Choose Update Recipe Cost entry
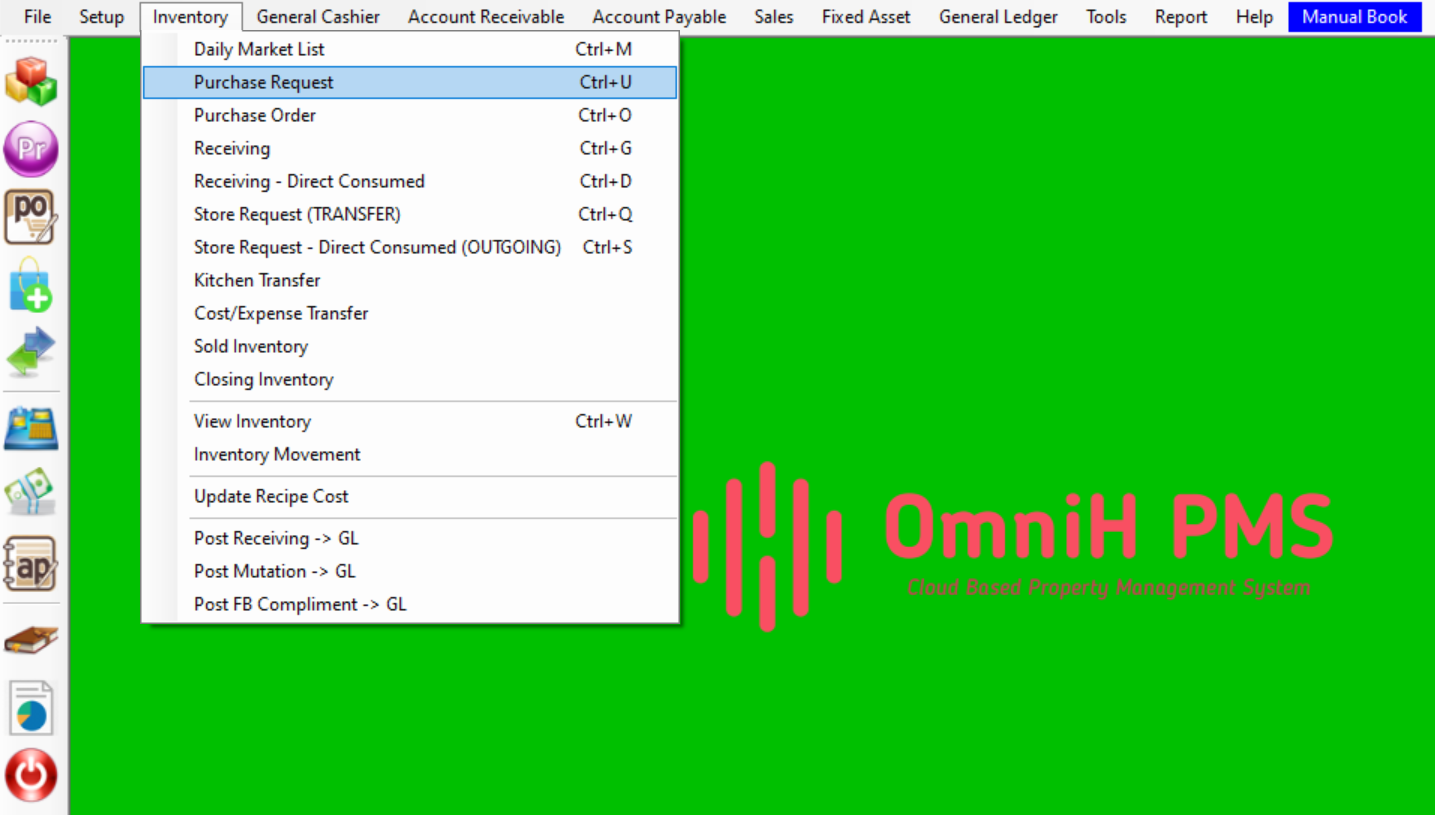 (410, 496)
